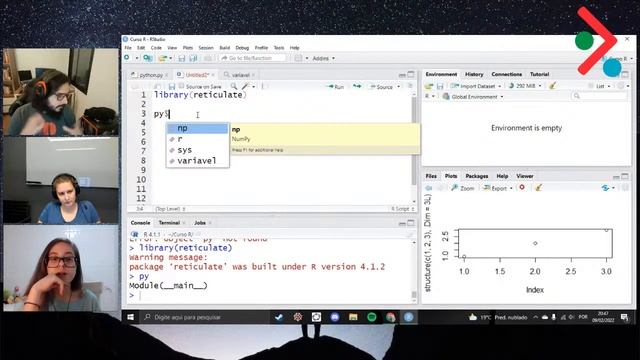Open the R Script file type selector
The image size is (640, 360).
coord(403,209)
